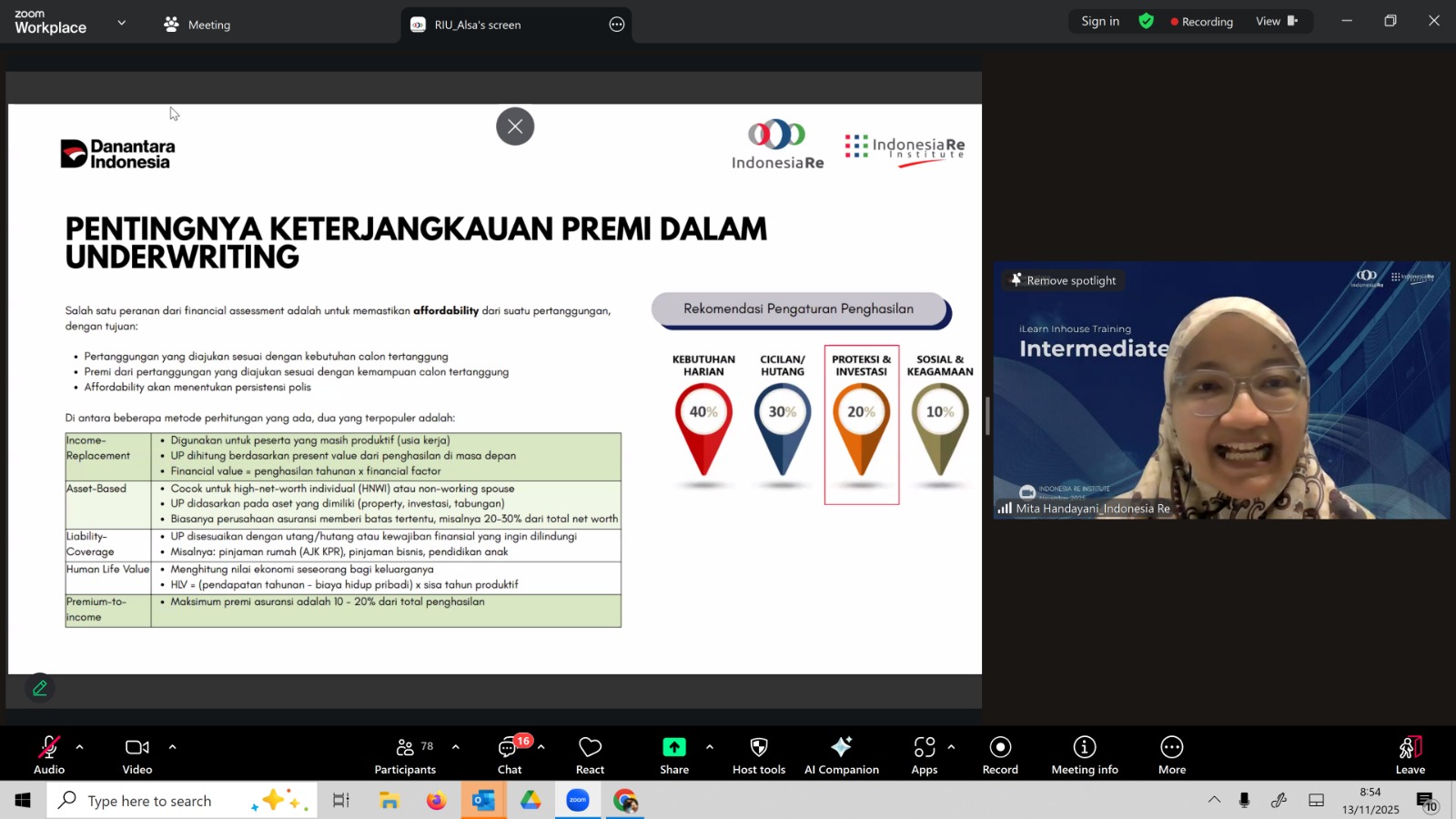Open the Zoom Workplace dropdown chevron
The image size is (1456, 819).
click(122, 23)
